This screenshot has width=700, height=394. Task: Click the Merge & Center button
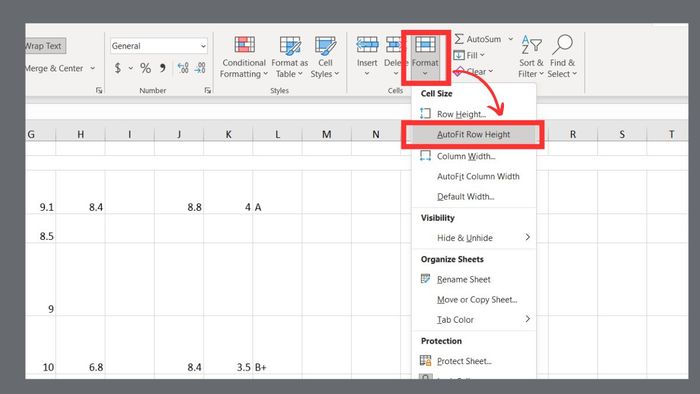54,68
